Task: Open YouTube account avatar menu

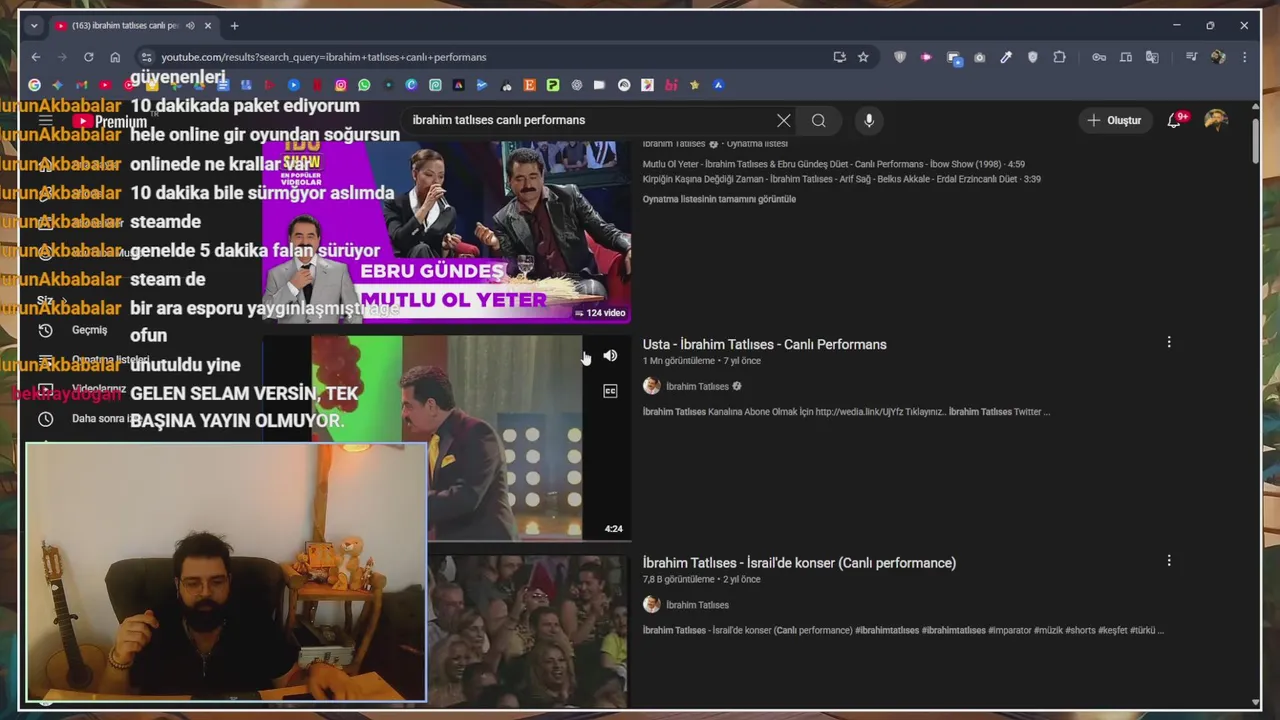Action: click(1216, 120)
